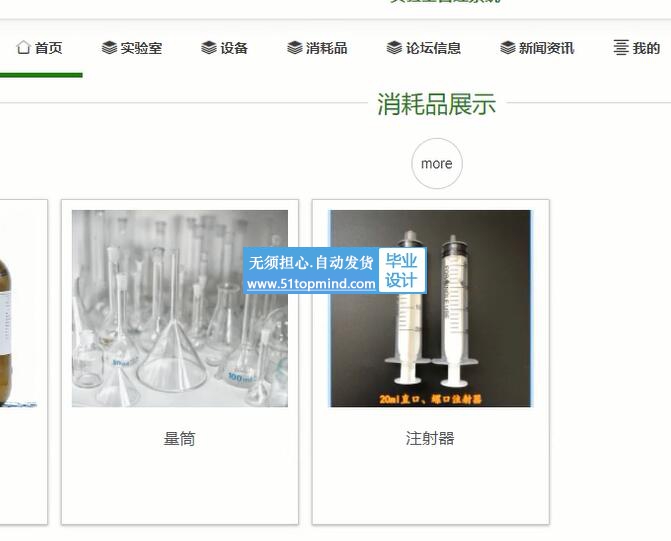The width and height of the screenshot is (671, 541).
Task: Open the 量筒 glassware thumbnail
Action: point(180,308)
